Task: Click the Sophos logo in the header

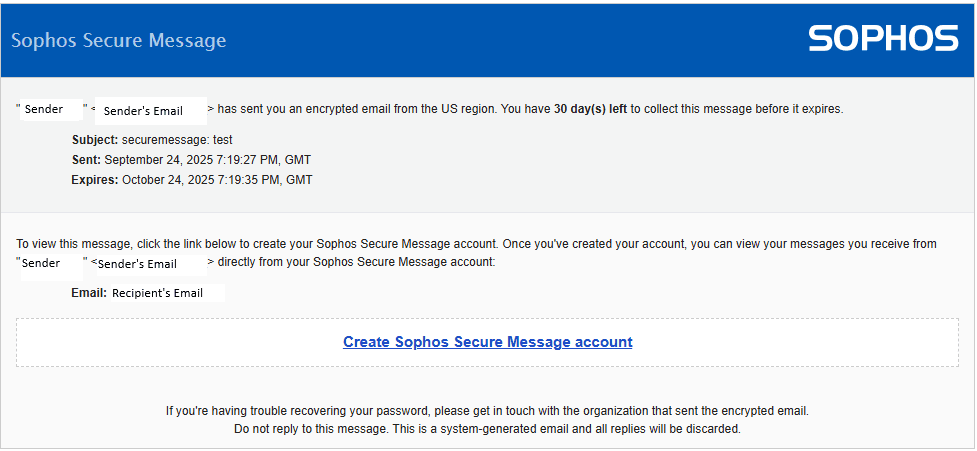Action: [883, 39]
